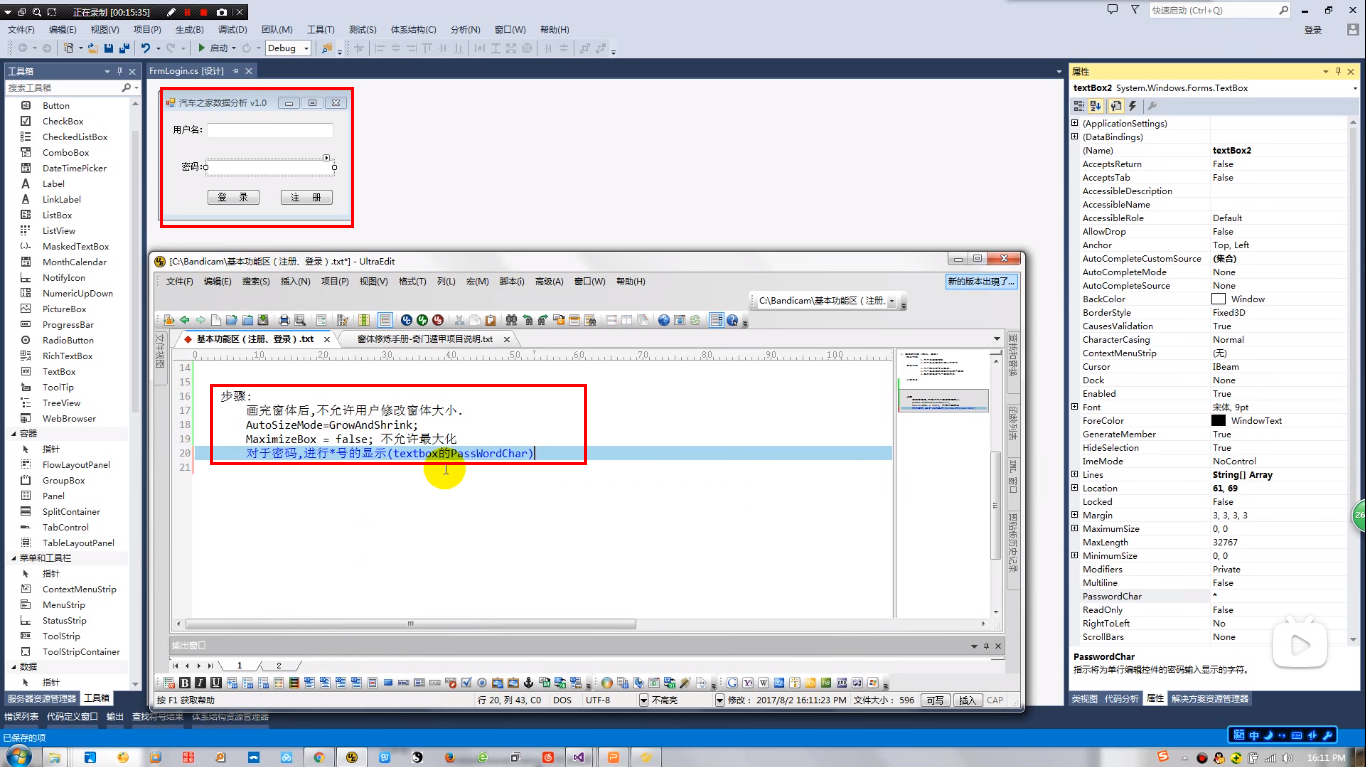The image size is (1366, 767).
Task: Click the Save icon in Visual Studio toolbar
Action: 110,47
